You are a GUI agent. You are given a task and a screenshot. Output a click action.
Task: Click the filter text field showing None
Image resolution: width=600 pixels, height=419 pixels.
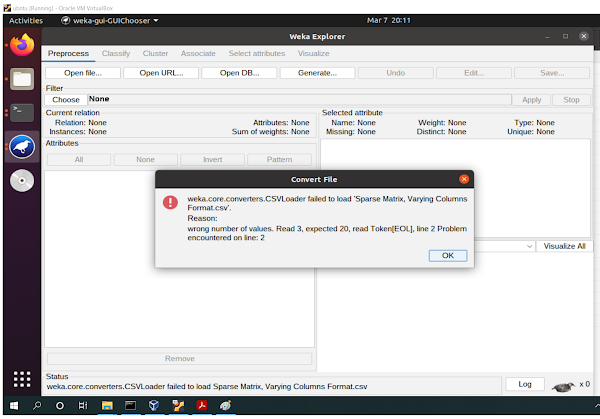299,99
